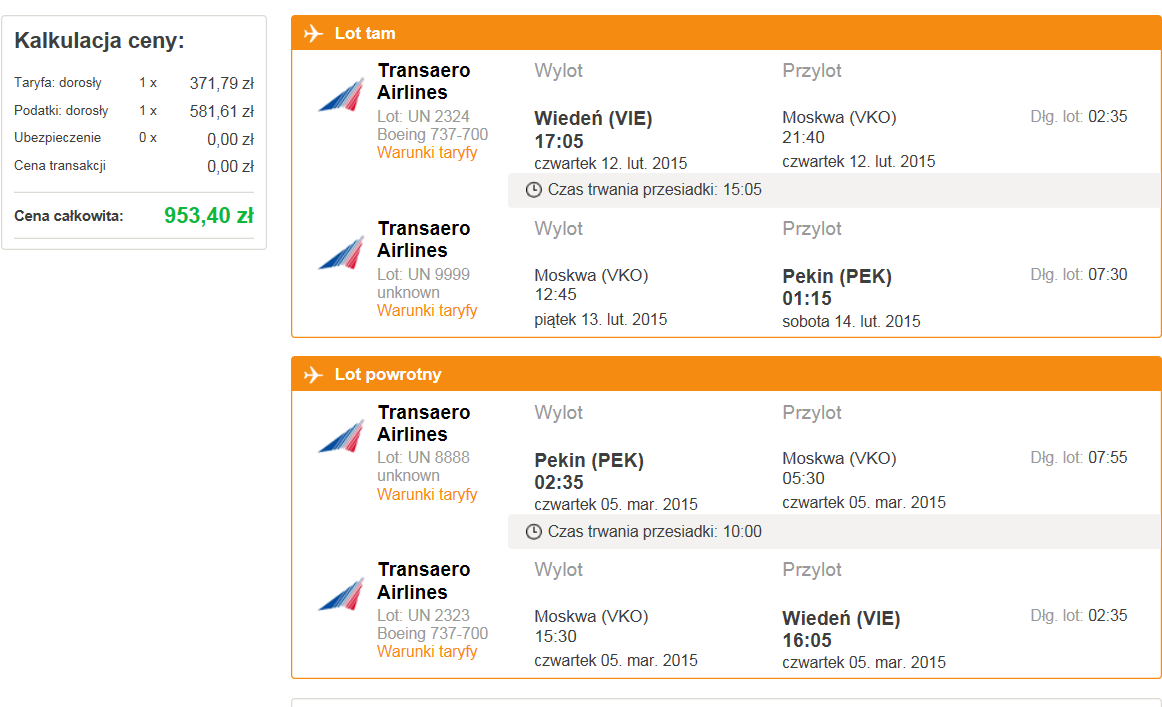This screenshot has height=707, width=1162.
Task: Open Warunki taryfy for flight UN 2324
Action: tap(427, 153)
